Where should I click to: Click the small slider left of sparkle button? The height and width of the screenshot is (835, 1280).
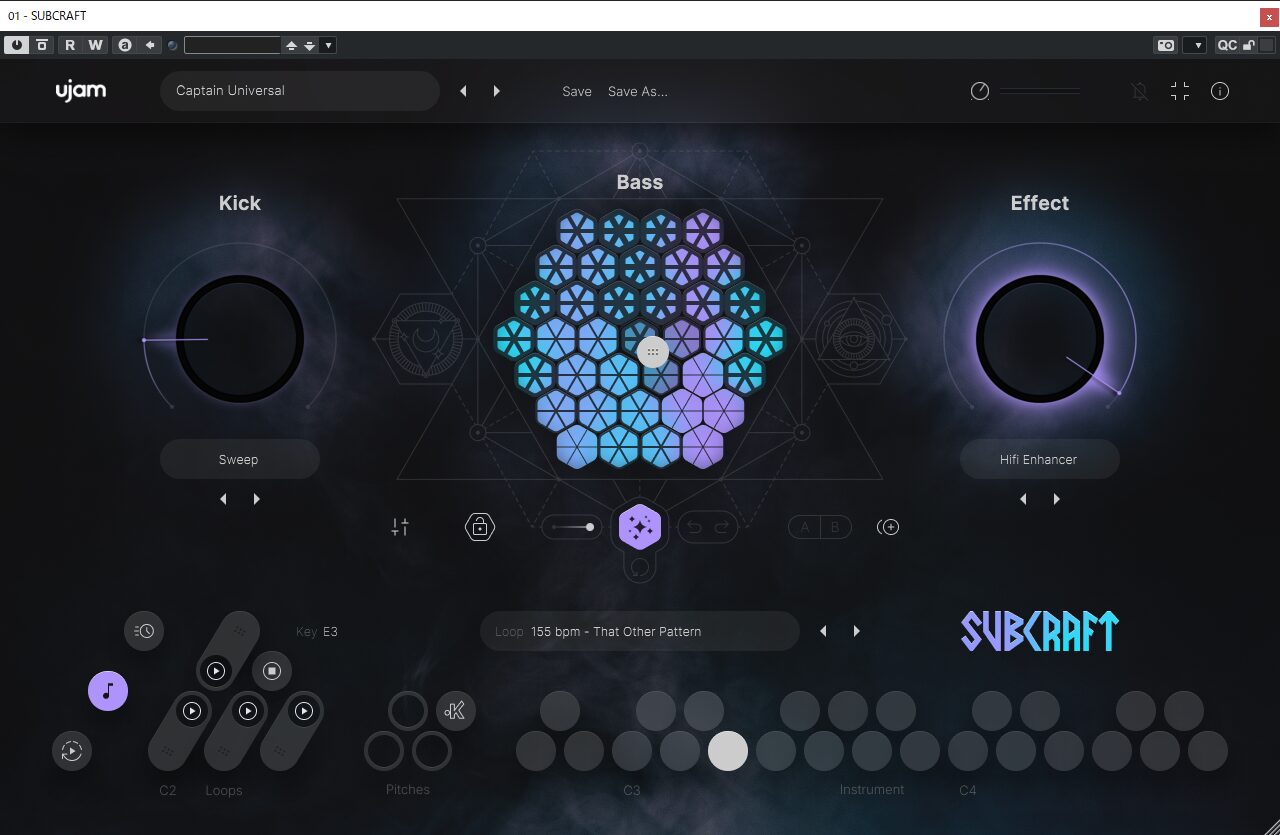pyautogui.click(x=573, y=527)
